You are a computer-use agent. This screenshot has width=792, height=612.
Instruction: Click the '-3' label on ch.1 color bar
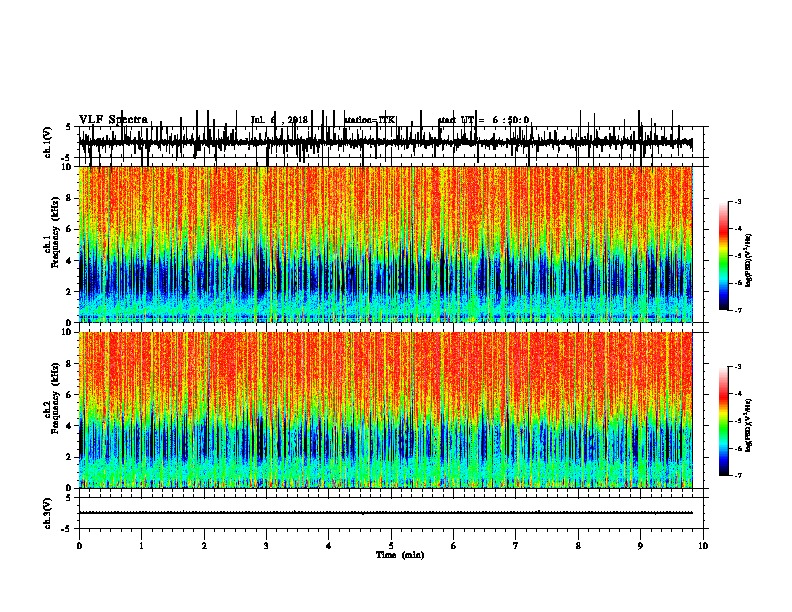pyautogui.click(x=738, y=201)
